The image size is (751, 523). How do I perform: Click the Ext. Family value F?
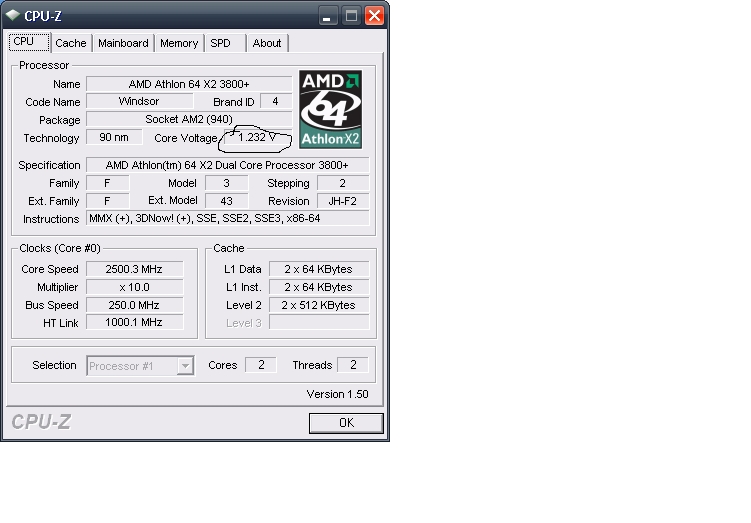pyautogui.click(x=107, y=201)
